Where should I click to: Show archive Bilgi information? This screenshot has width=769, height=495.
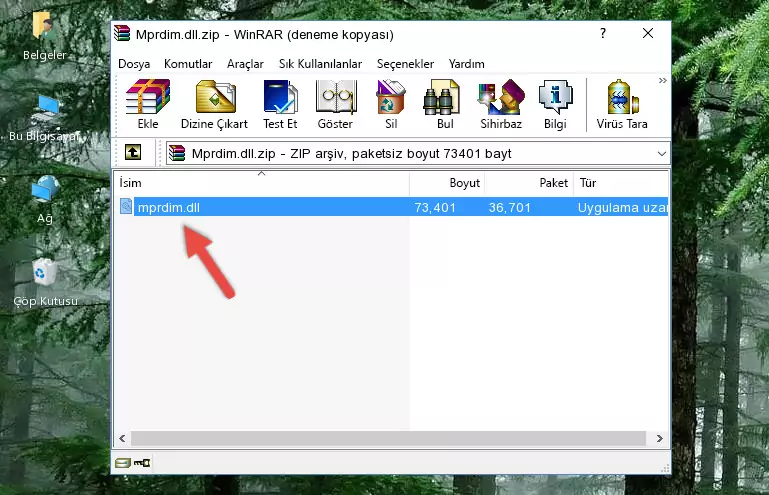click(555, 104)
